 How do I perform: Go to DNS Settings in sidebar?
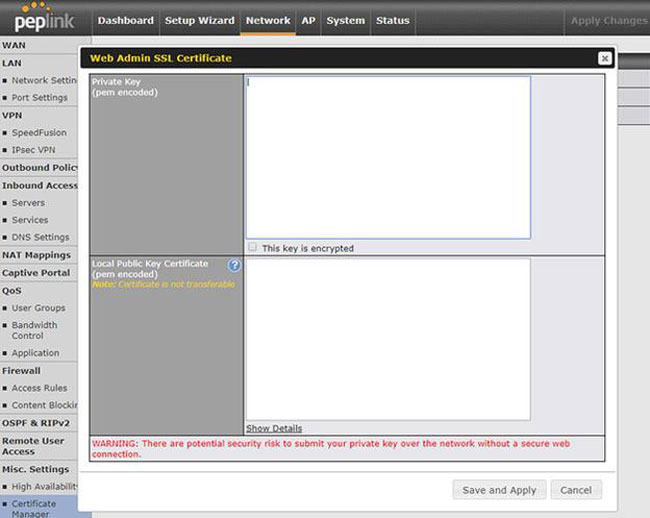(x=40, y=238)
